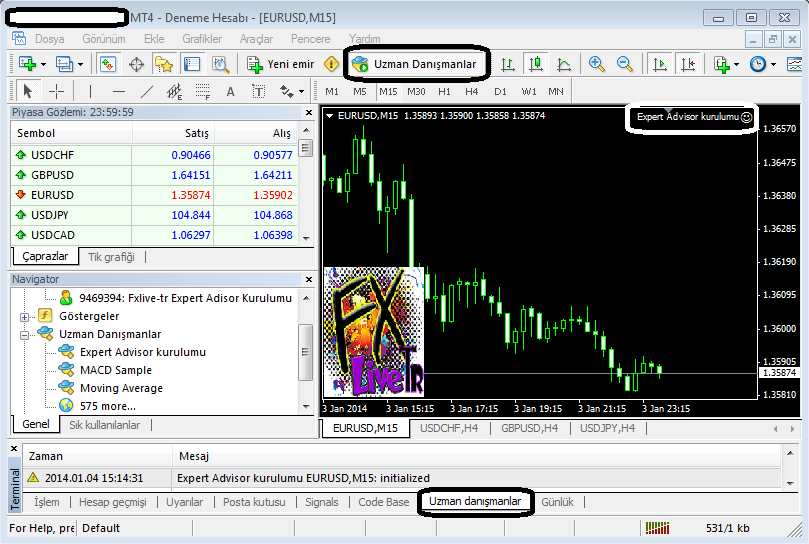
Task: Click the New Chart icon
Action: [27, 64]
